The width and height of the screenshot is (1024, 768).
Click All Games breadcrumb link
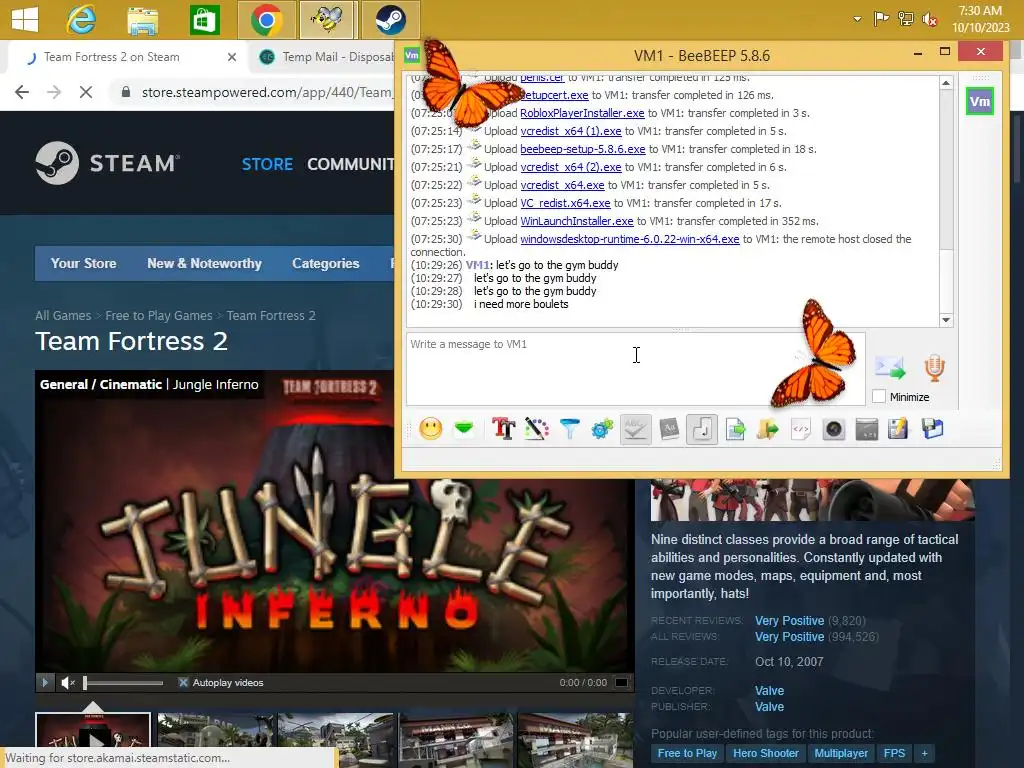(63, 315)
